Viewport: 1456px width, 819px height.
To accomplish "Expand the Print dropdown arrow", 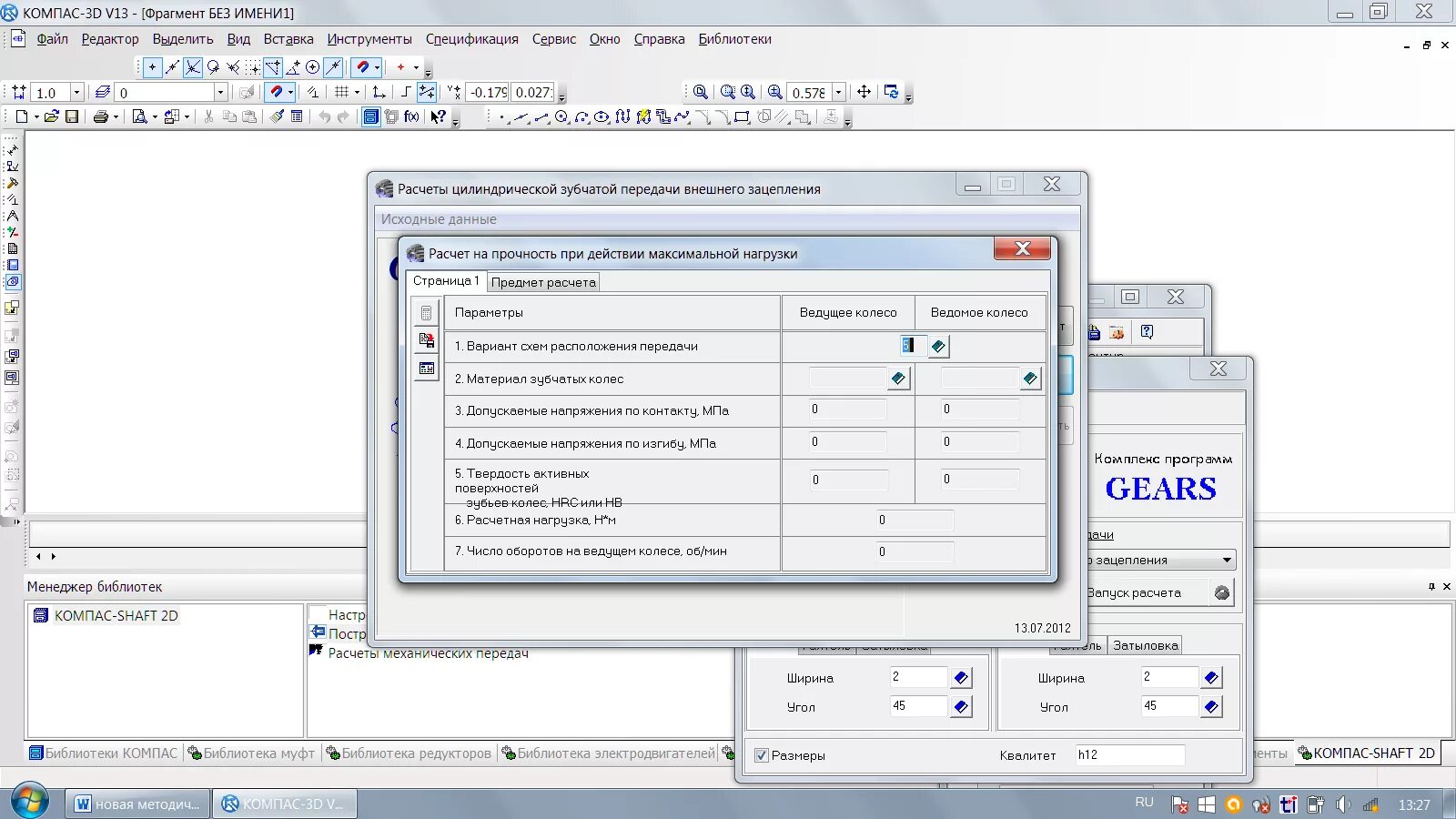I will coord(116,116).
